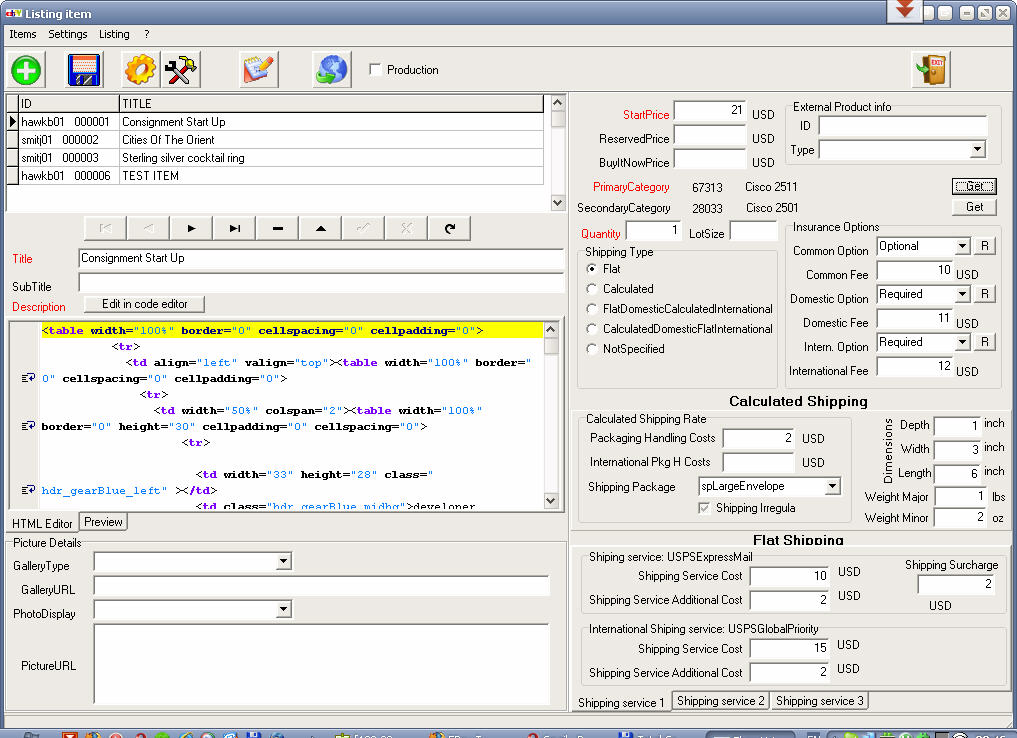Click the green plus add item icon
1017x738 pixels.
click(27, 70)
